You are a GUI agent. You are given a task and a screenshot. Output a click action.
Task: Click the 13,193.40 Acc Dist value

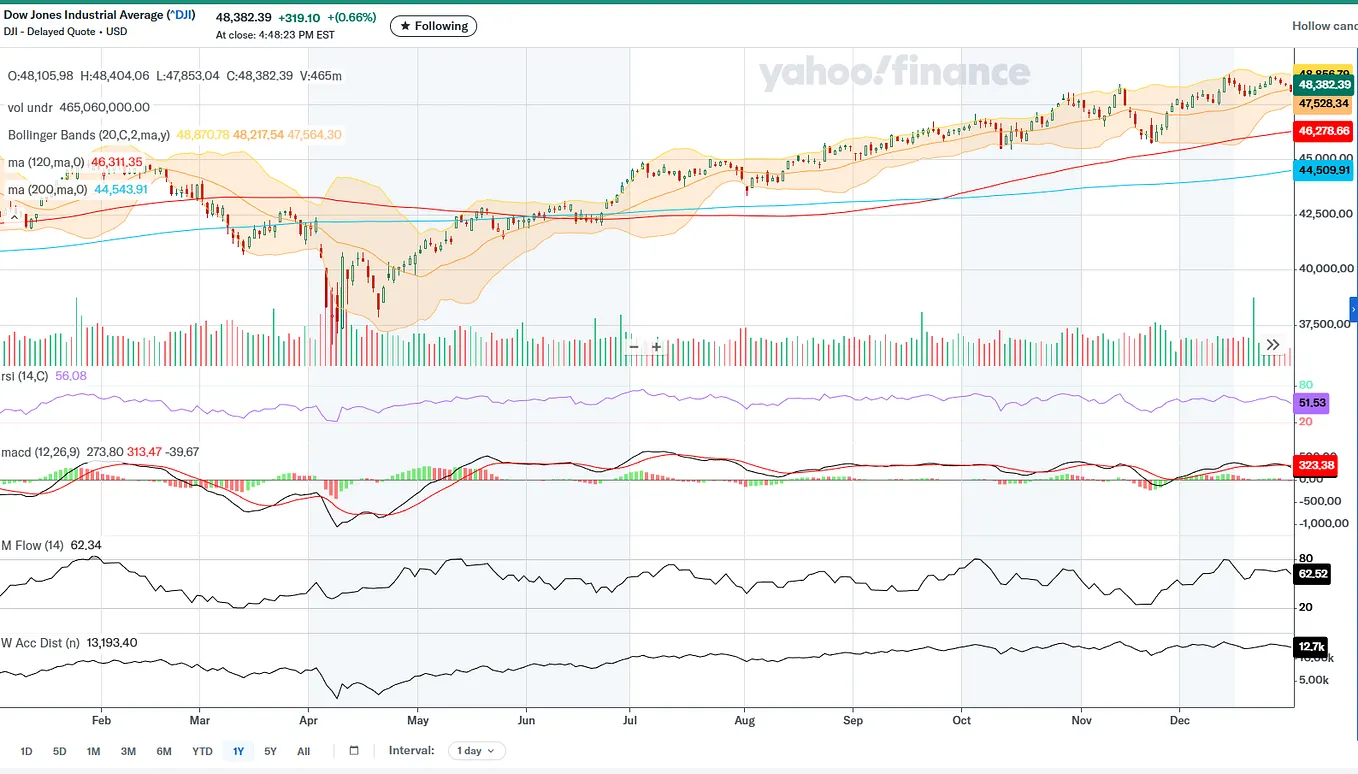tap(112, 642)
